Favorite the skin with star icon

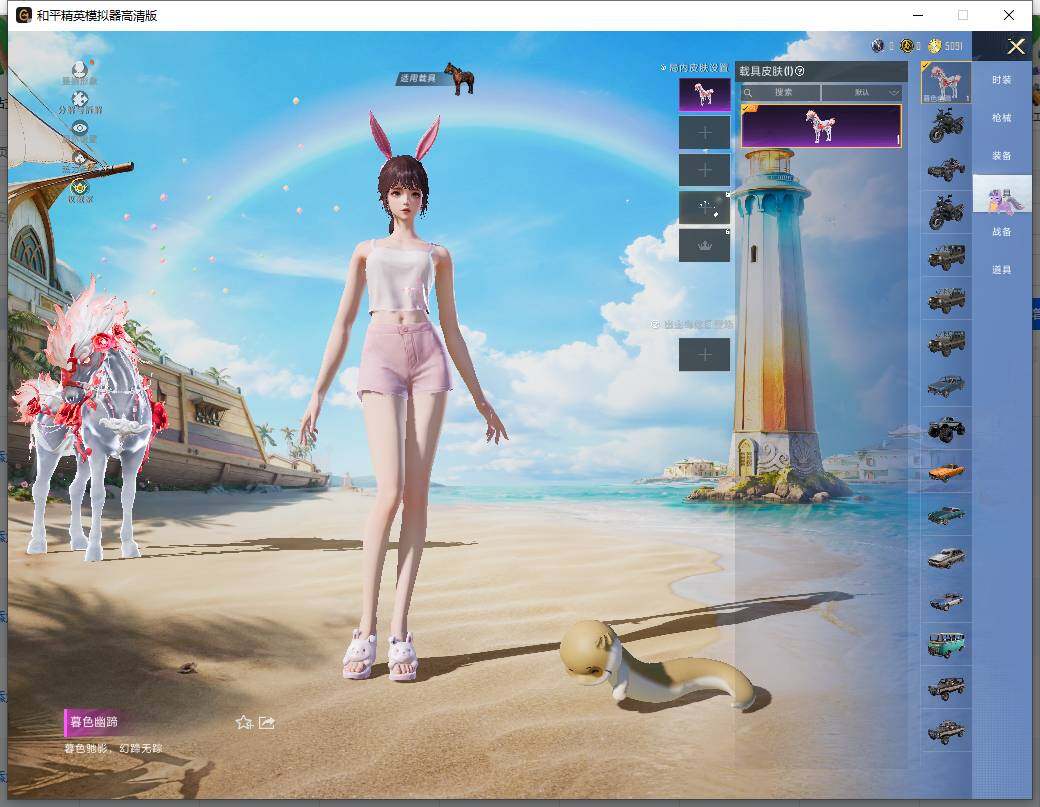click(243, 722)
